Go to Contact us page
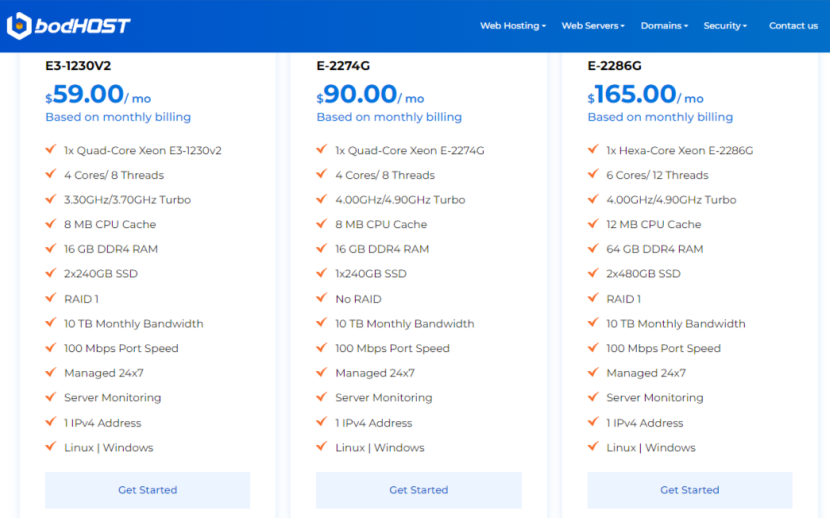 pyautogui.click(x=793, y=26)
